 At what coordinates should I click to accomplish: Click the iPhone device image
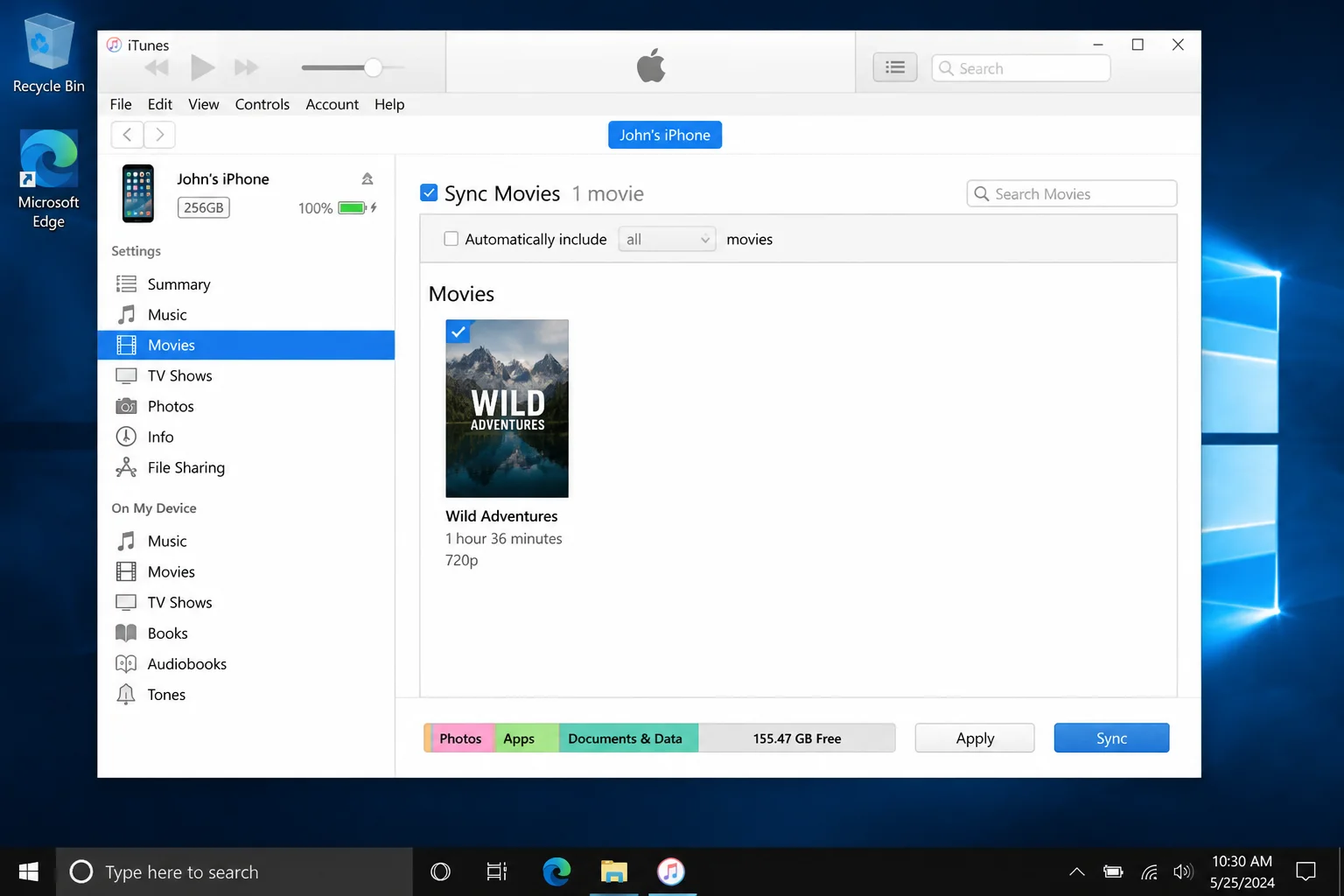138,193
